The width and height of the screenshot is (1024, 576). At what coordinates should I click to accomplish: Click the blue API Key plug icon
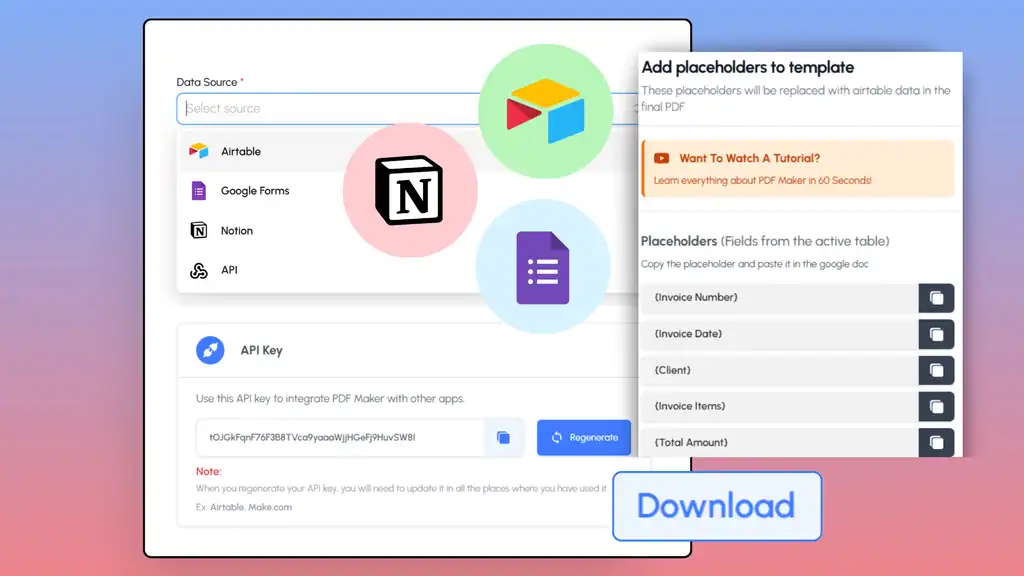[210, 350]
